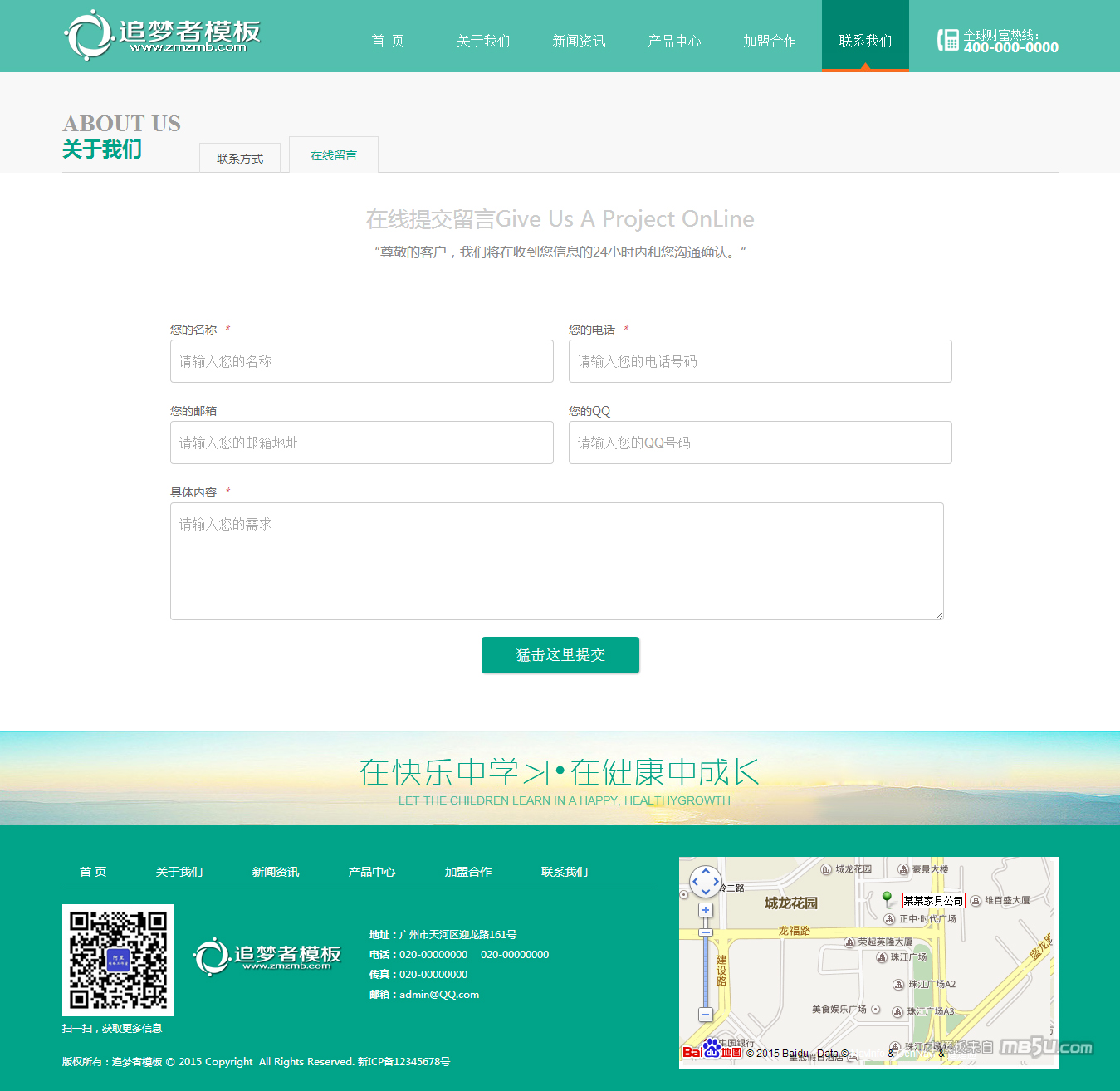1120x1091 pixels.
Task: Click into the 您的电话 phone number field
Action: click(760, 361)
